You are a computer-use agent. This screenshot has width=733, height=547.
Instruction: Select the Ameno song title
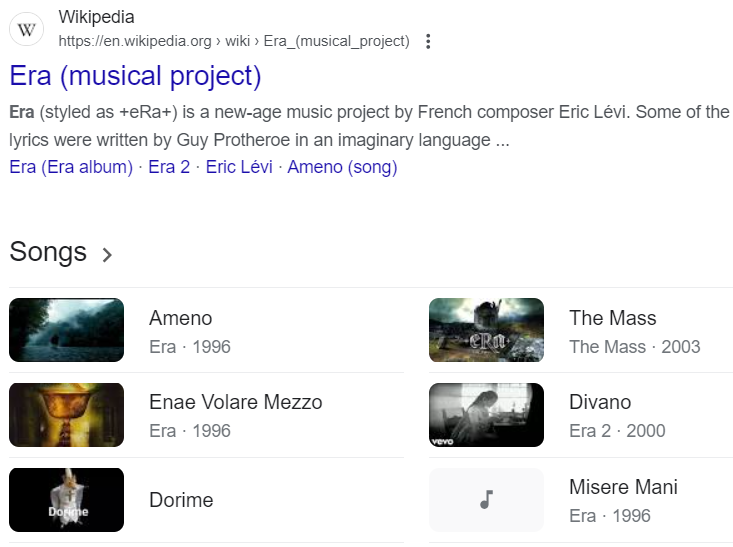point(181,319)
